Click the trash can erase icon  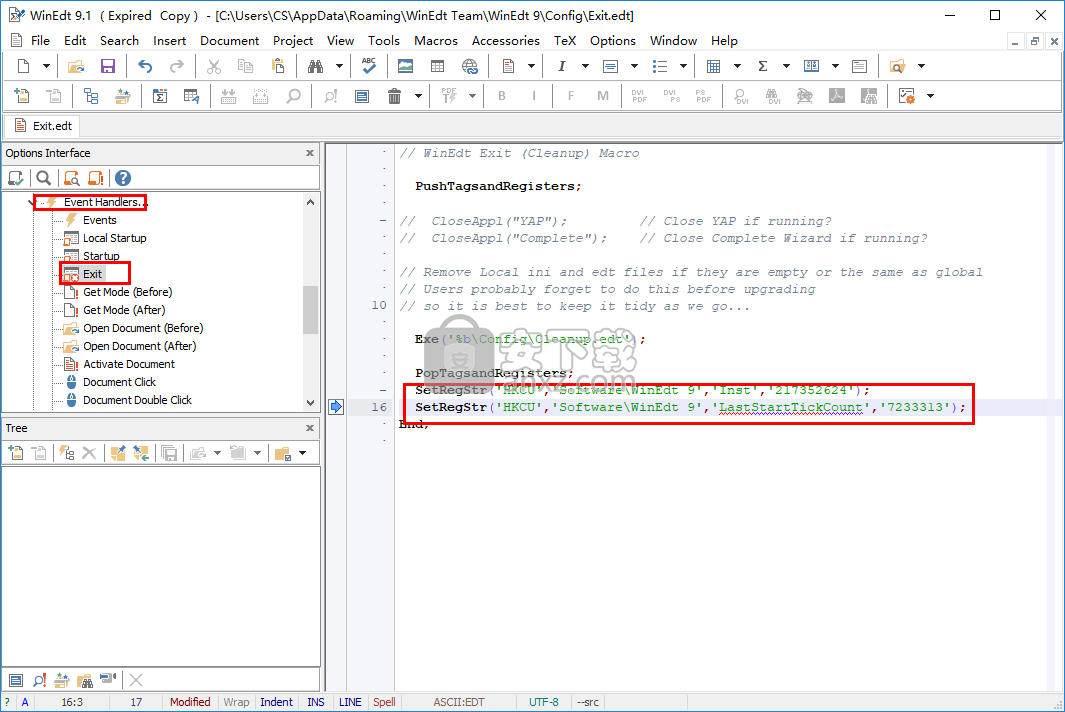point(395,96)
